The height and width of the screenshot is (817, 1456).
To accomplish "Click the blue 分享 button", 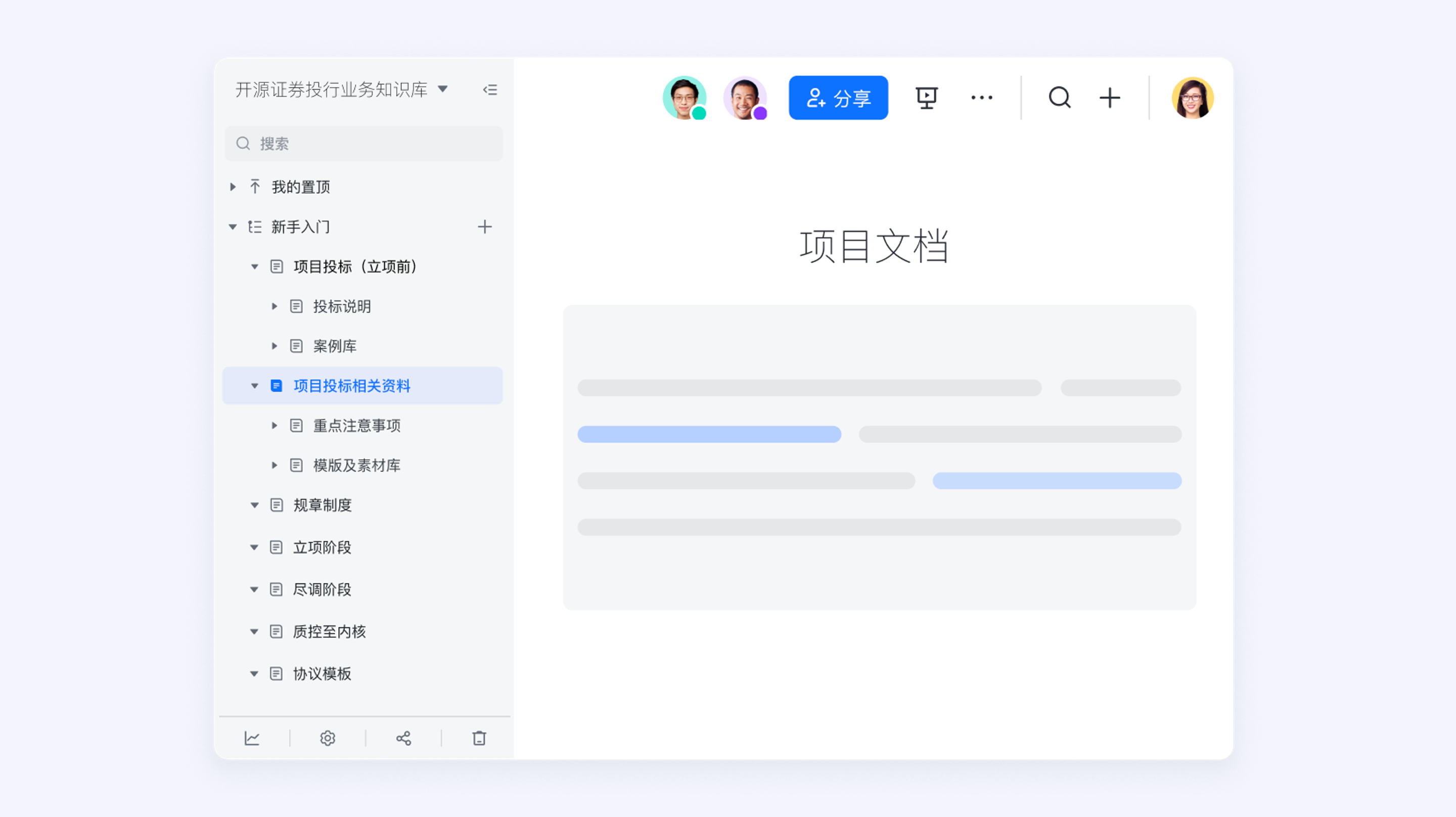I will (x=838, y=98).
